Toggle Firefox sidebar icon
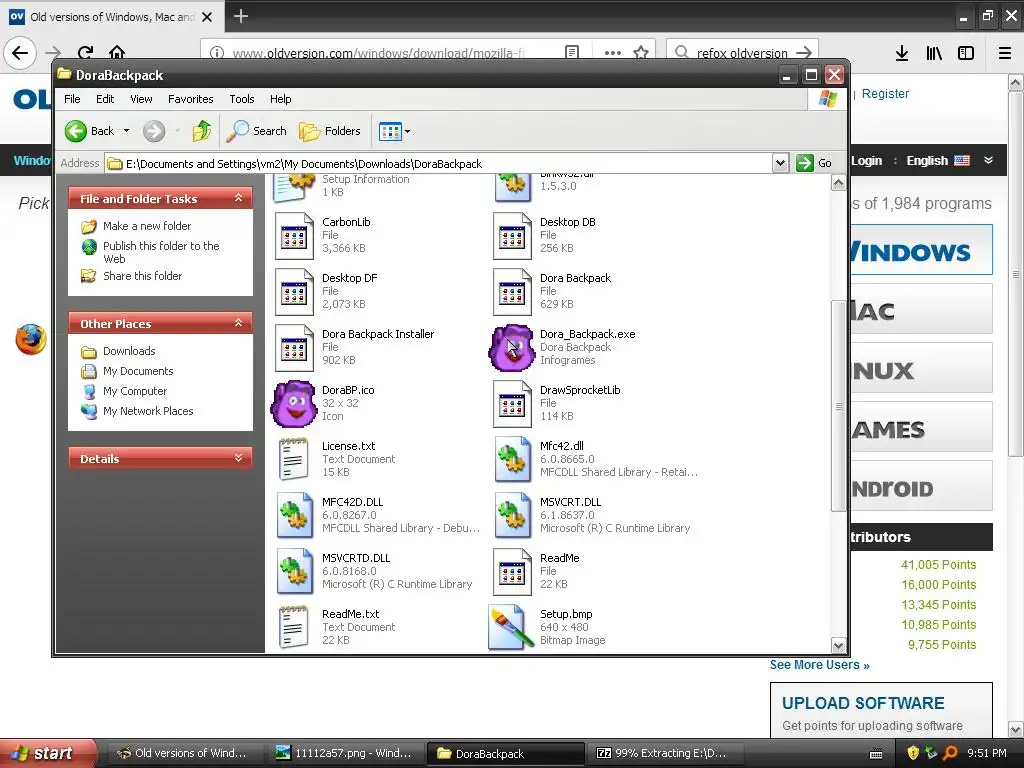 pos(966,53)
